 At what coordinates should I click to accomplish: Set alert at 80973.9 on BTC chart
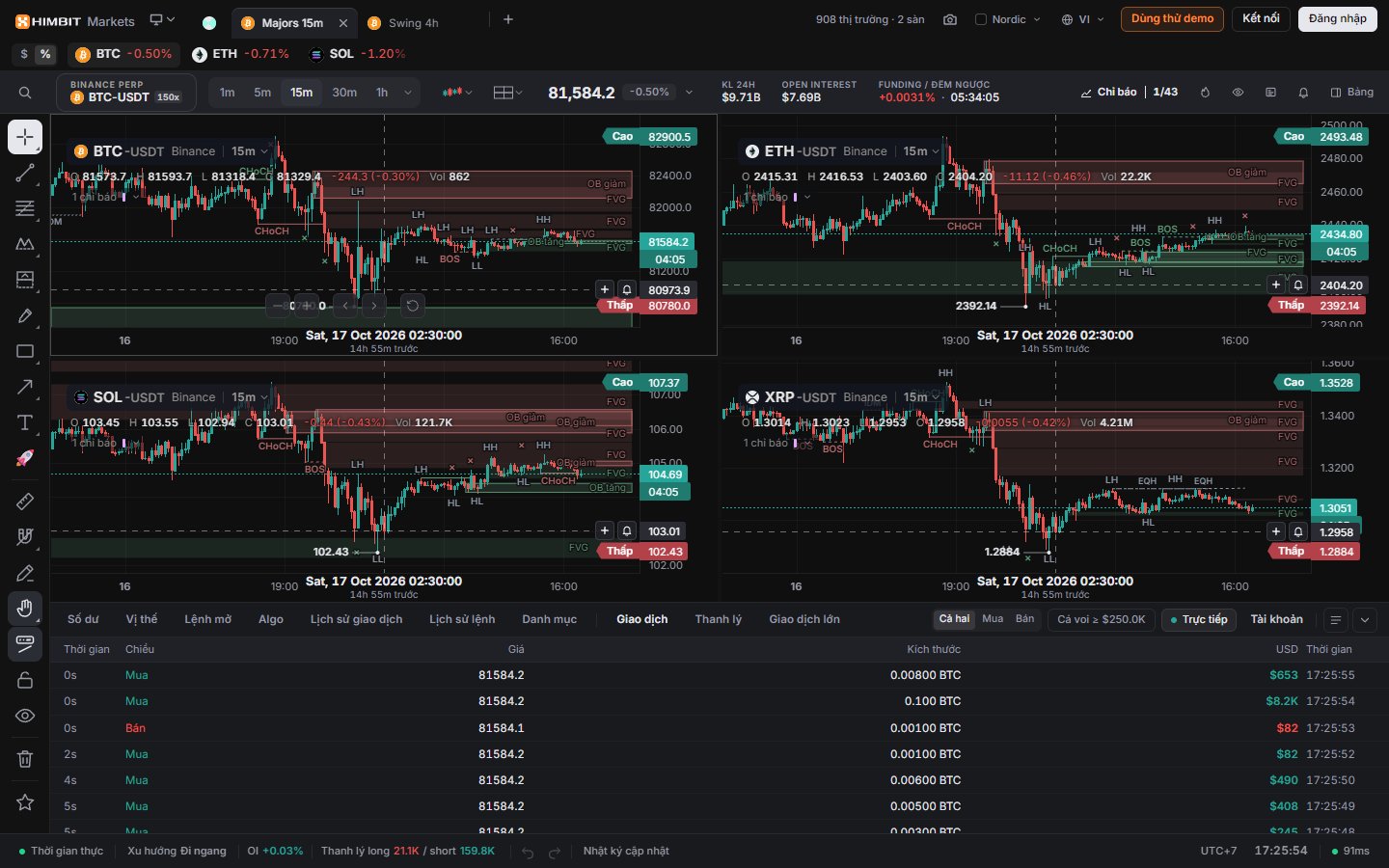point(627,289)
